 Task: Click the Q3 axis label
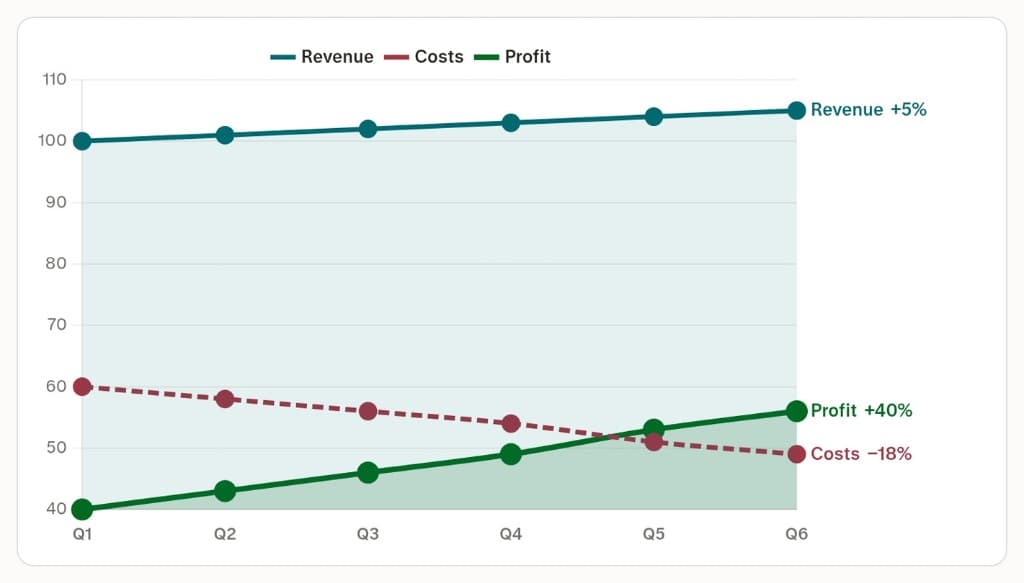pyautogui.click(x=368, y=534)
